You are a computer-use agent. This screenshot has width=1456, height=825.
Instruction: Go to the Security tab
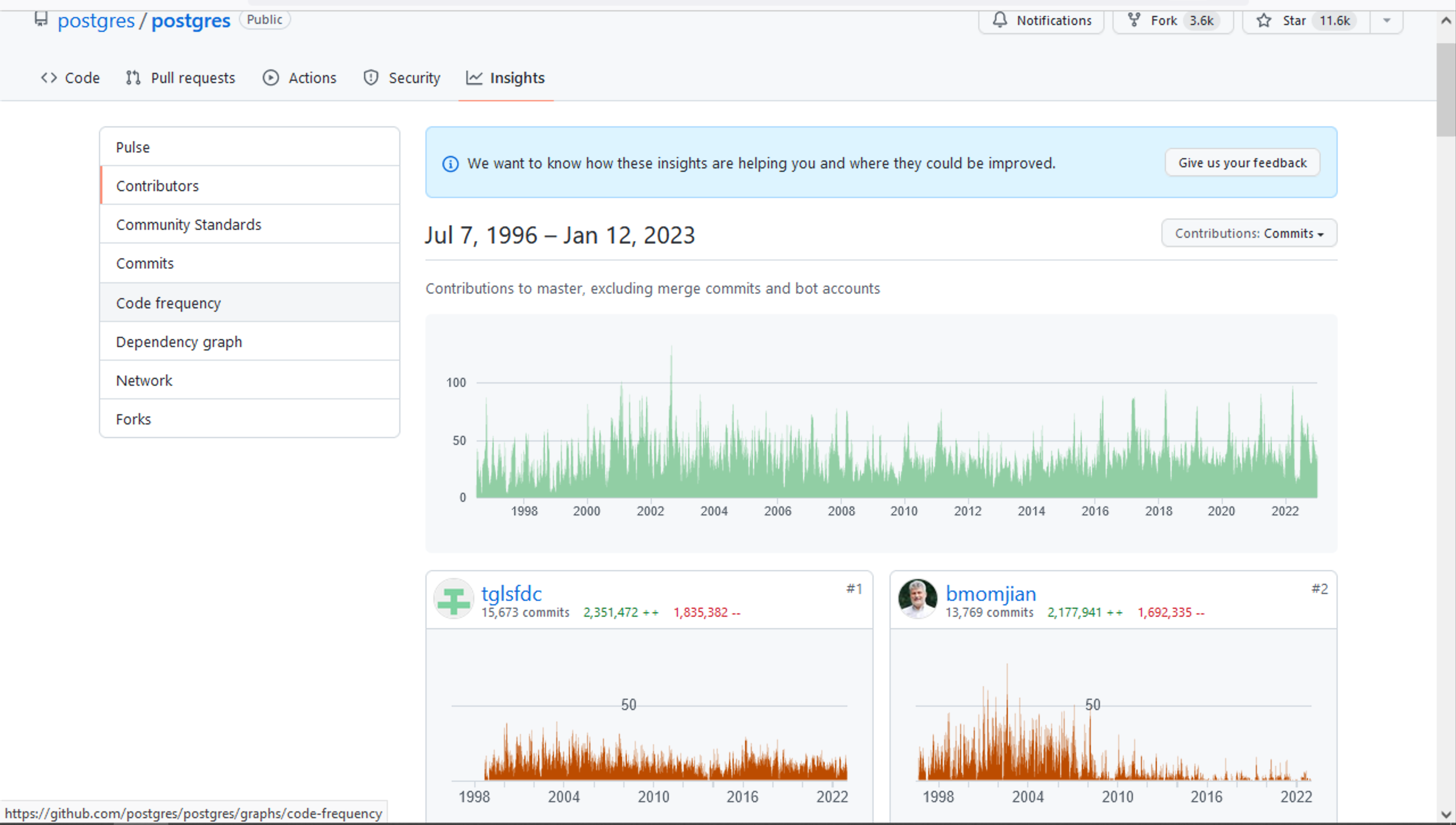coord(402,77)
